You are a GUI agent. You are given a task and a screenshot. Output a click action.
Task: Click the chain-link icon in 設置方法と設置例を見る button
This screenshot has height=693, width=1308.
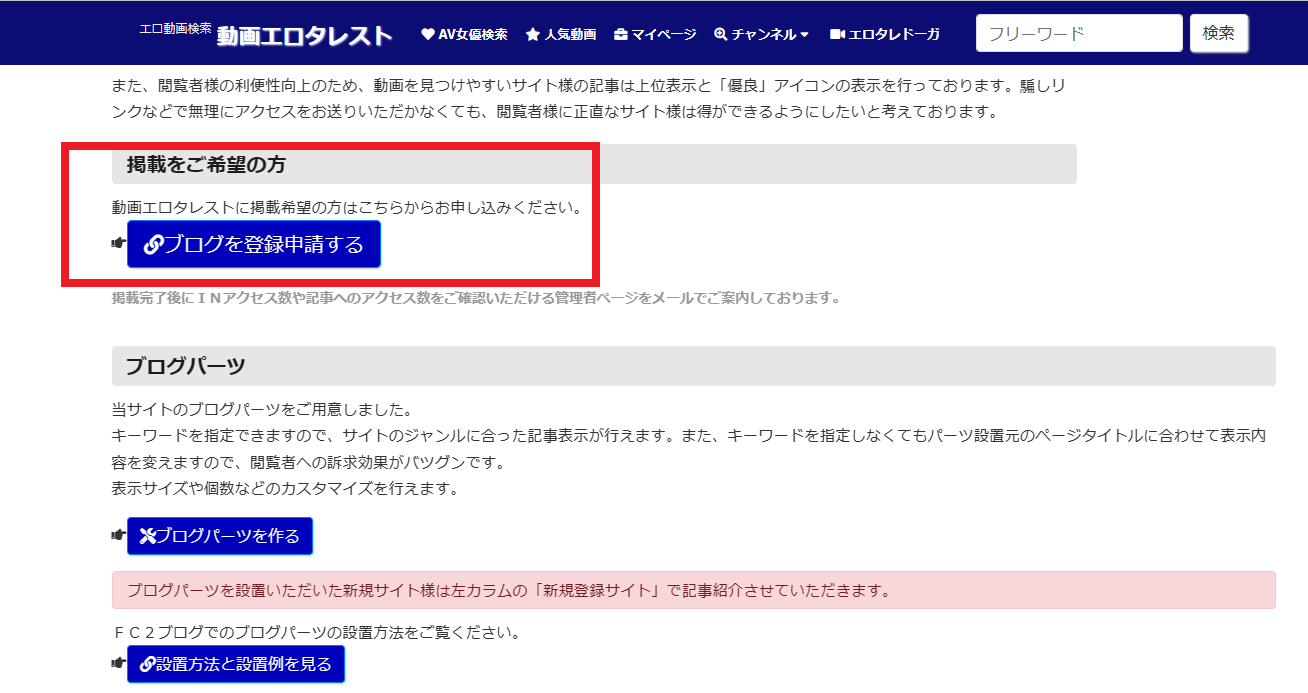coord(147,664)
